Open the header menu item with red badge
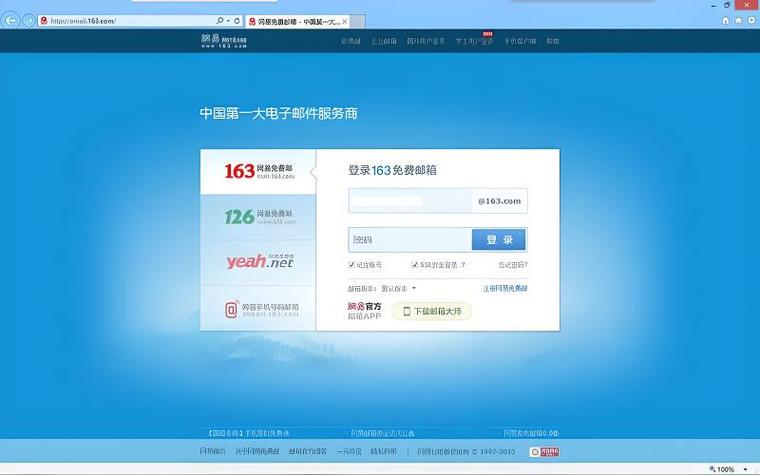The width and height of the screenshot is (760, 475). click(x=474, y=41)
